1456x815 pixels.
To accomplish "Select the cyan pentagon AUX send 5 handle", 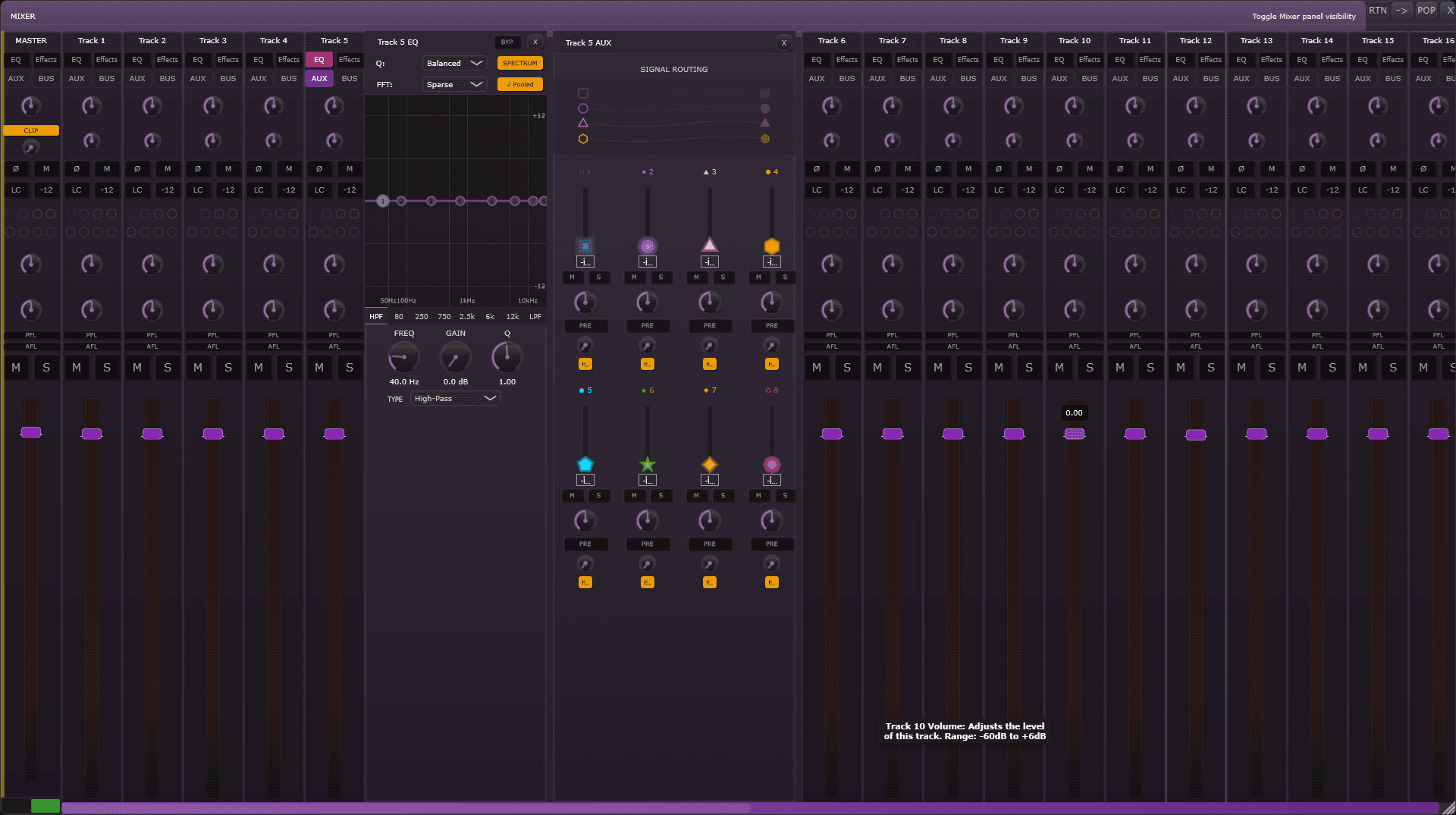I will pyautogui.click(x=585, y=464).
